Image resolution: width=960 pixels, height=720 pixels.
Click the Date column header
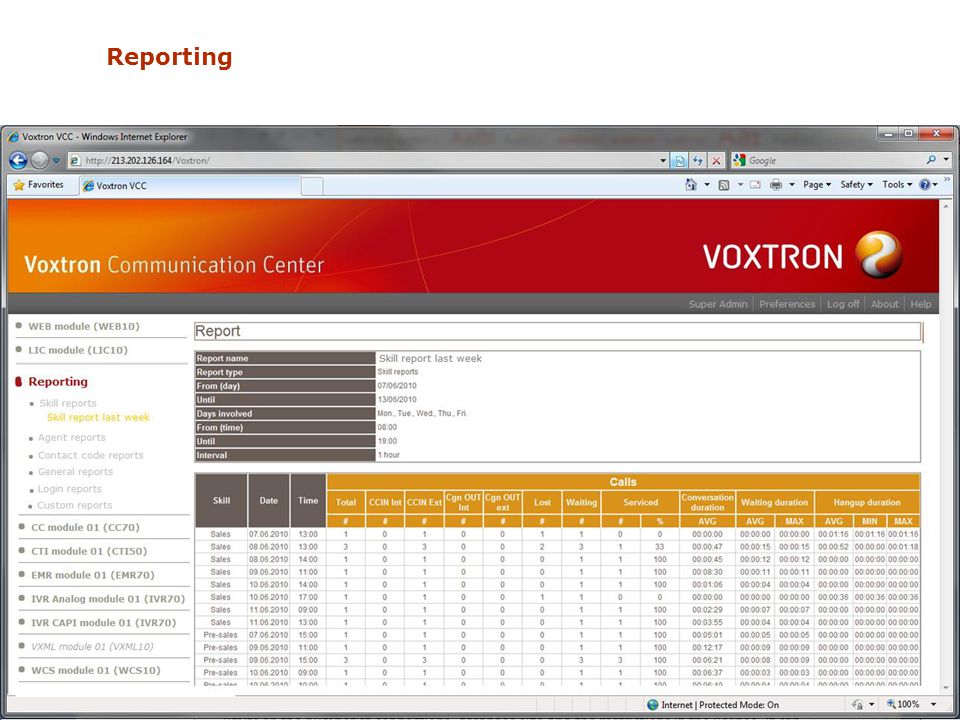click(268, 500)
